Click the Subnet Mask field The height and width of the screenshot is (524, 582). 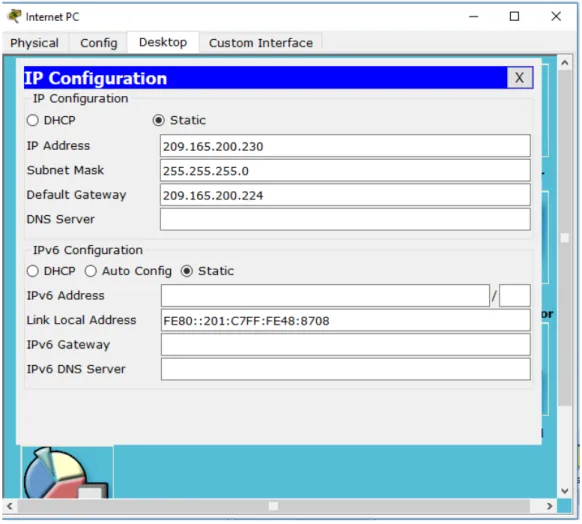click(345, 170)
